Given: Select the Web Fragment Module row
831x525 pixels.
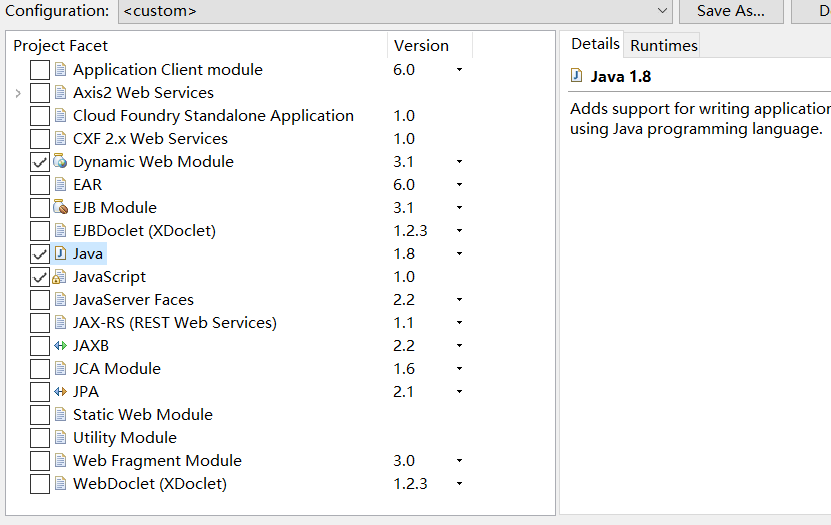Looking at the screenshot, I should [x=157, y=461].
